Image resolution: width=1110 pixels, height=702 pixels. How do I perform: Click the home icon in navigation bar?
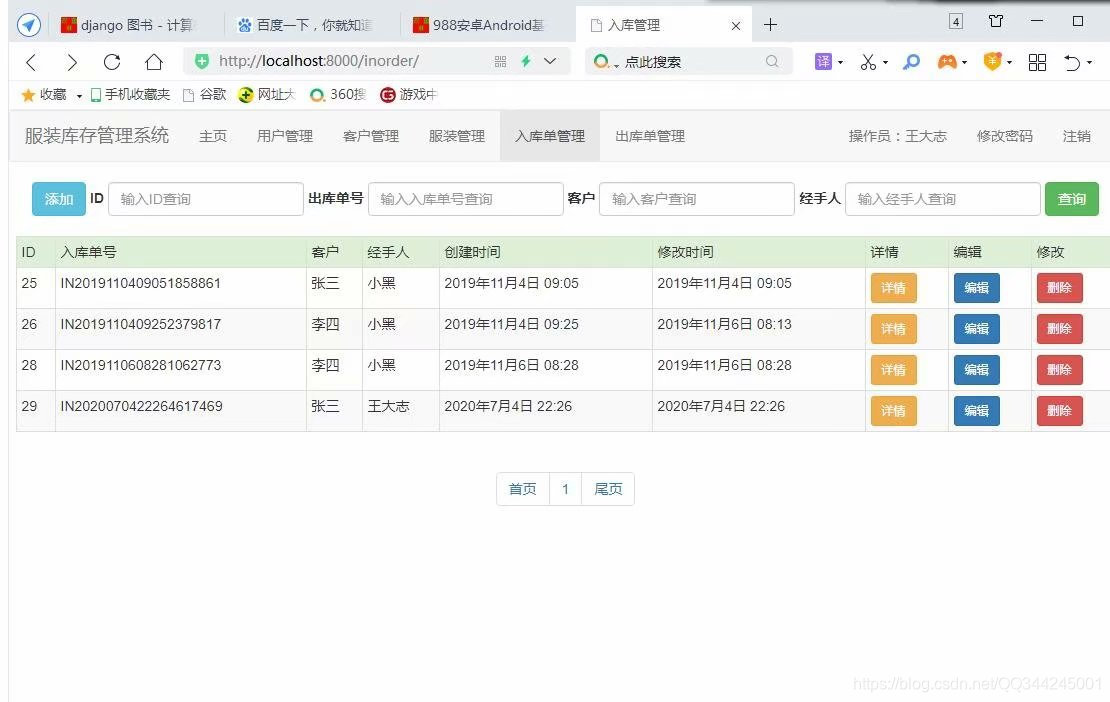coord(151,61)
